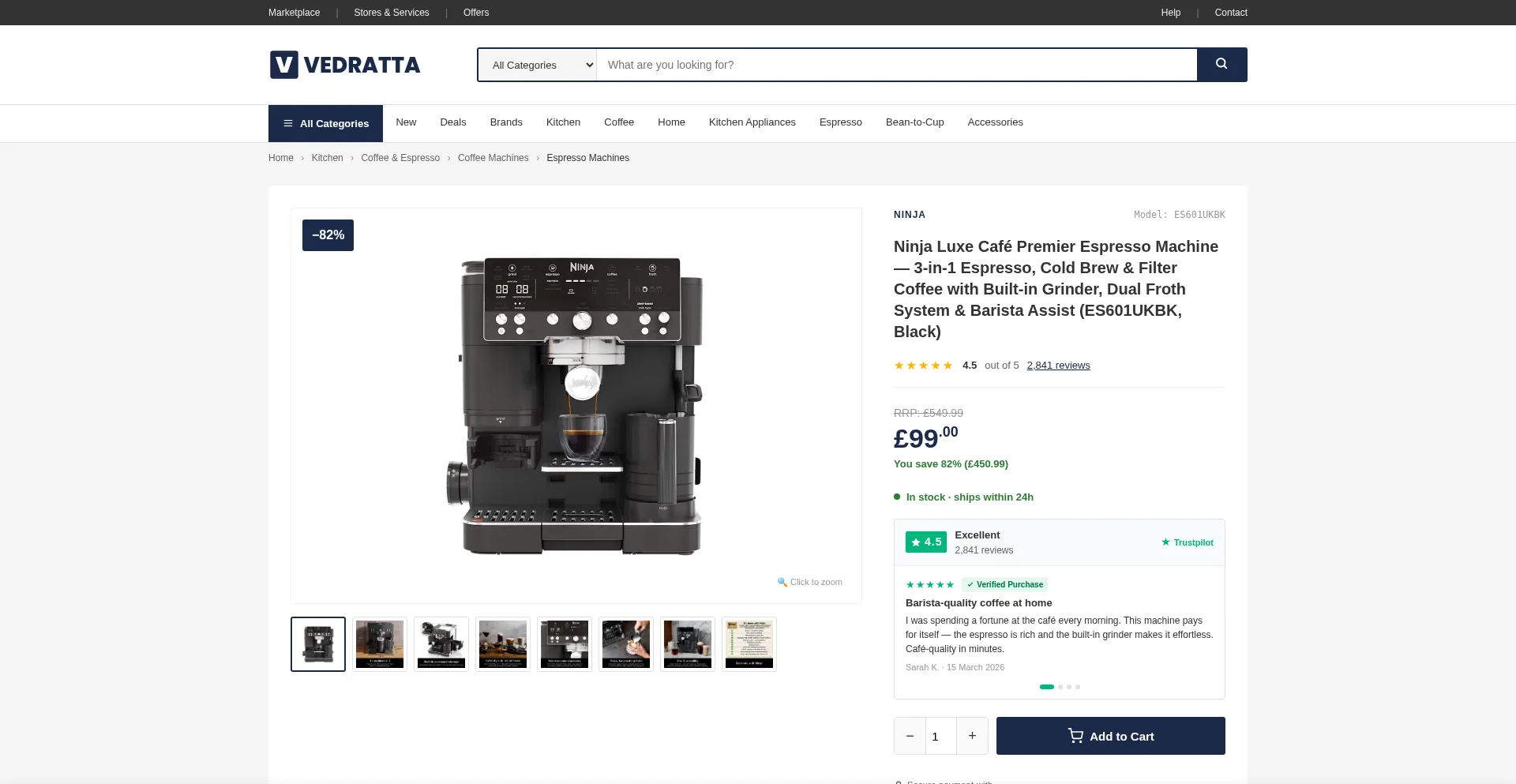Screen dimensions: 1516x784
Task: Go to Home breadcrumb
Action: coord(281,158)
